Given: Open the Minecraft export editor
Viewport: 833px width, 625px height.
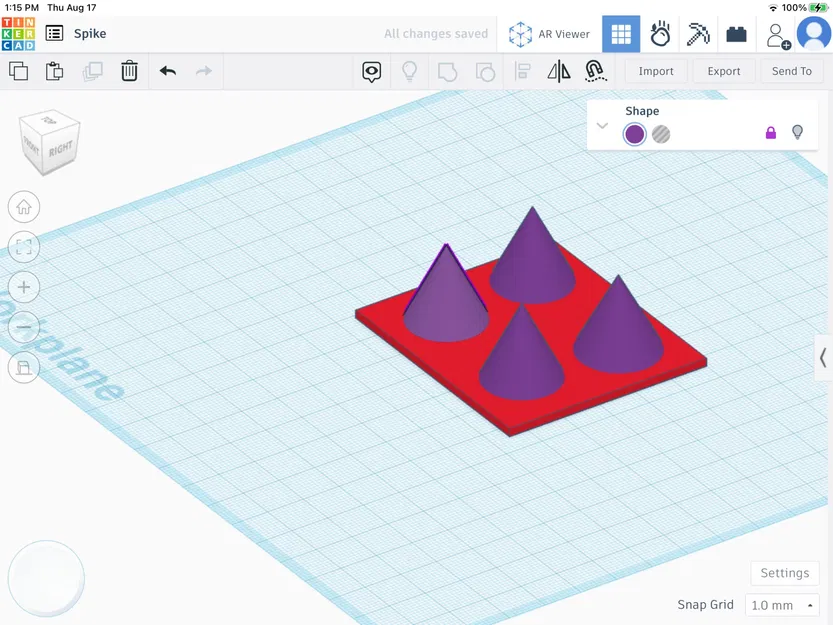Looking at the screenshot, I should pos(697,33).
